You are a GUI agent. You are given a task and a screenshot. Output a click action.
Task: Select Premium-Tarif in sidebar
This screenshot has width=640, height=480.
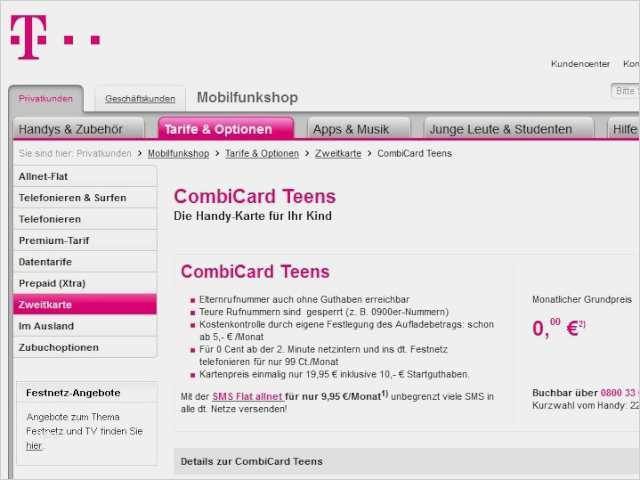click(85, 240)
